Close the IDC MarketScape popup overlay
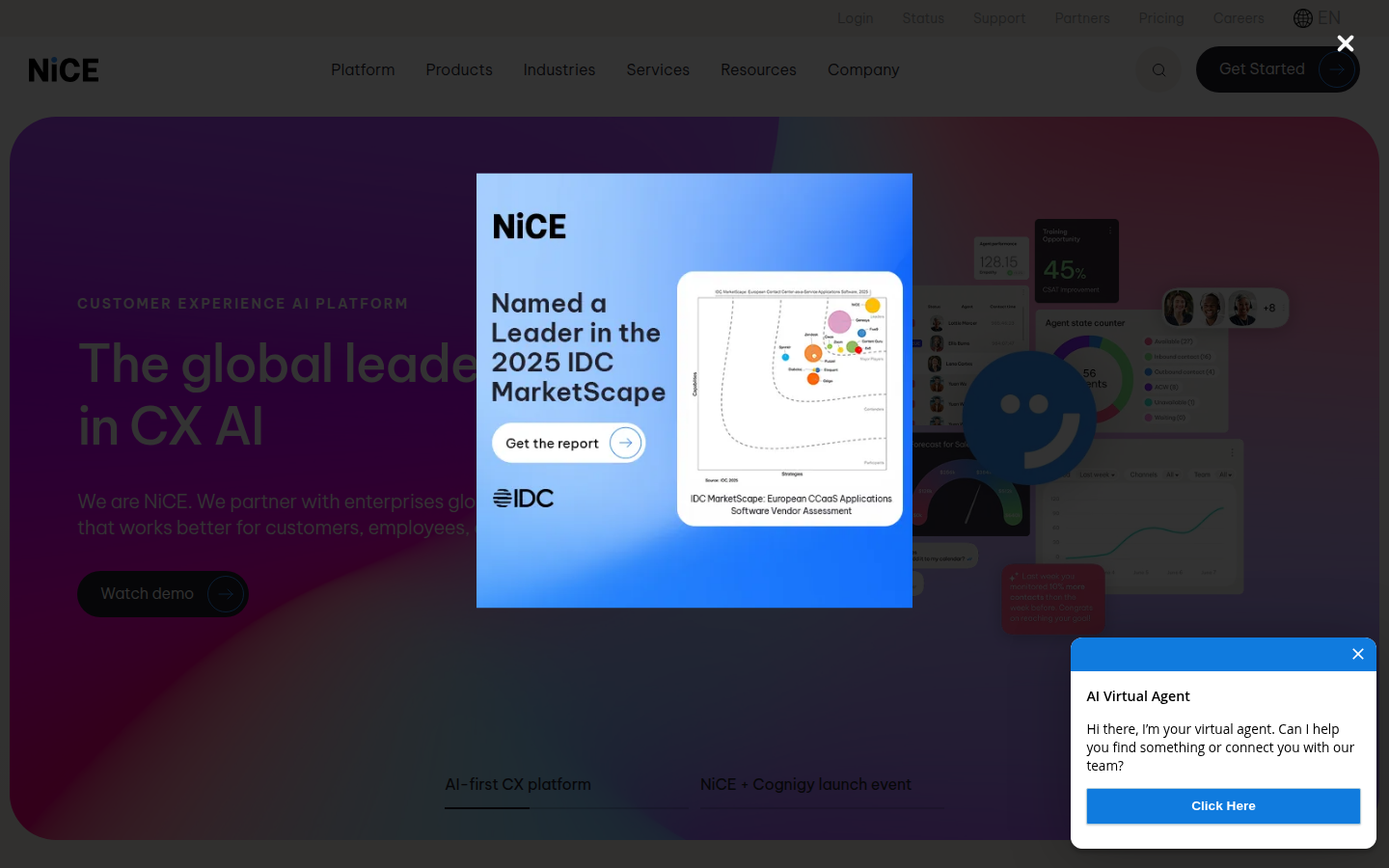This screenshot has height=868, width=1389. click(x=1346, y=43)
